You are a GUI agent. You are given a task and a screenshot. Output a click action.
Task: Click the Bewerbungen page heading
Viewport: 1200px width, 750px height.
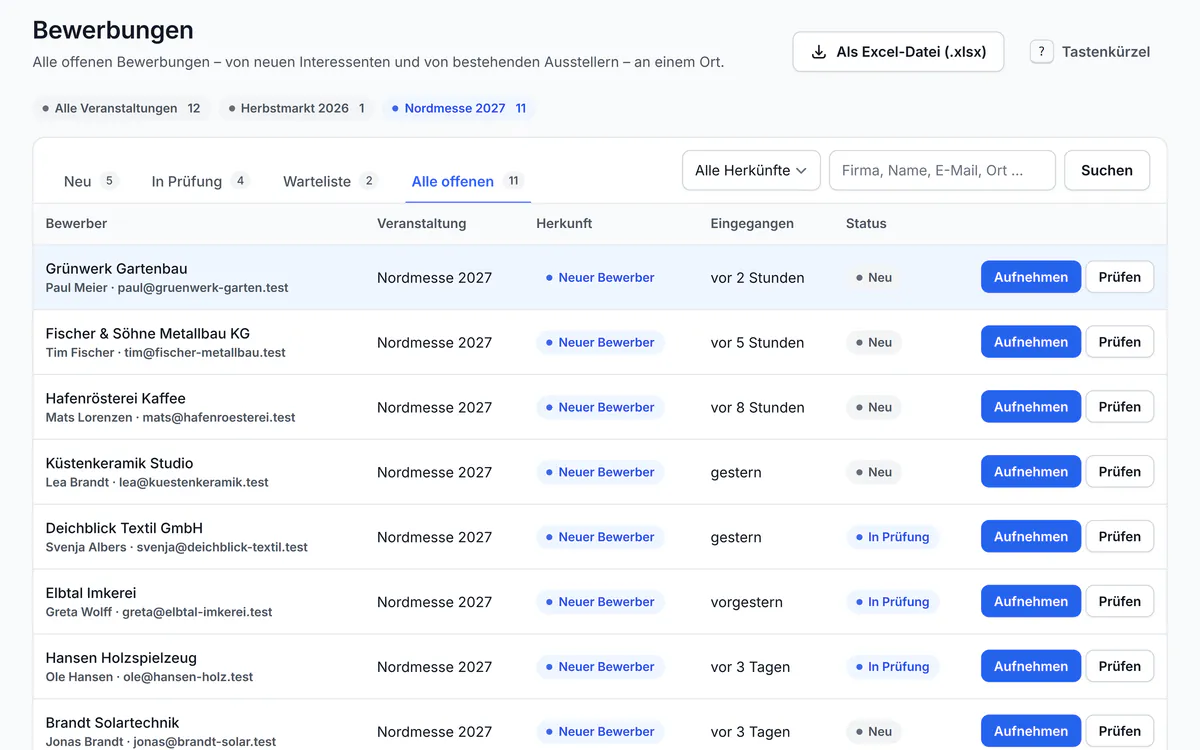[113, 30]
